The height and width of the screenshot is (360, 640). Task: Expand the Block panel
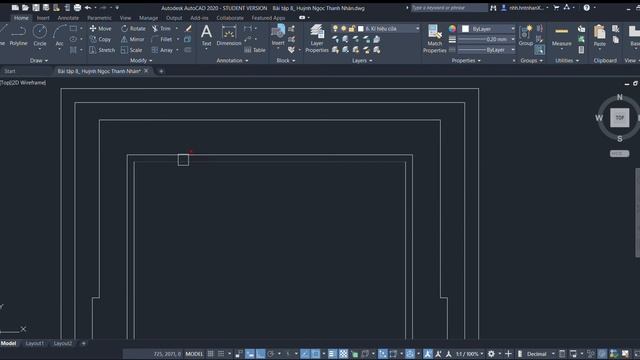(x=285, y=60)
